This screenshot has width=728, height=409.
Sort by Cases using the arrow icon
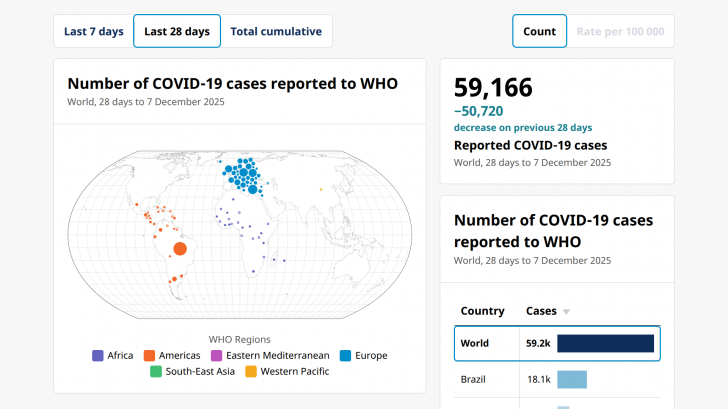click(x=566, y=312)
